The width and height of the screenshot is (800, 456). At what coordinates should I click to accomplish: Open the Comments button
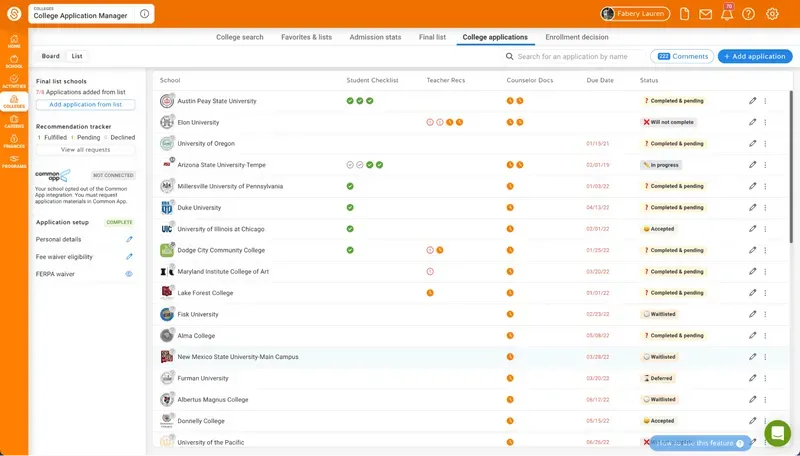pos(682,56)
